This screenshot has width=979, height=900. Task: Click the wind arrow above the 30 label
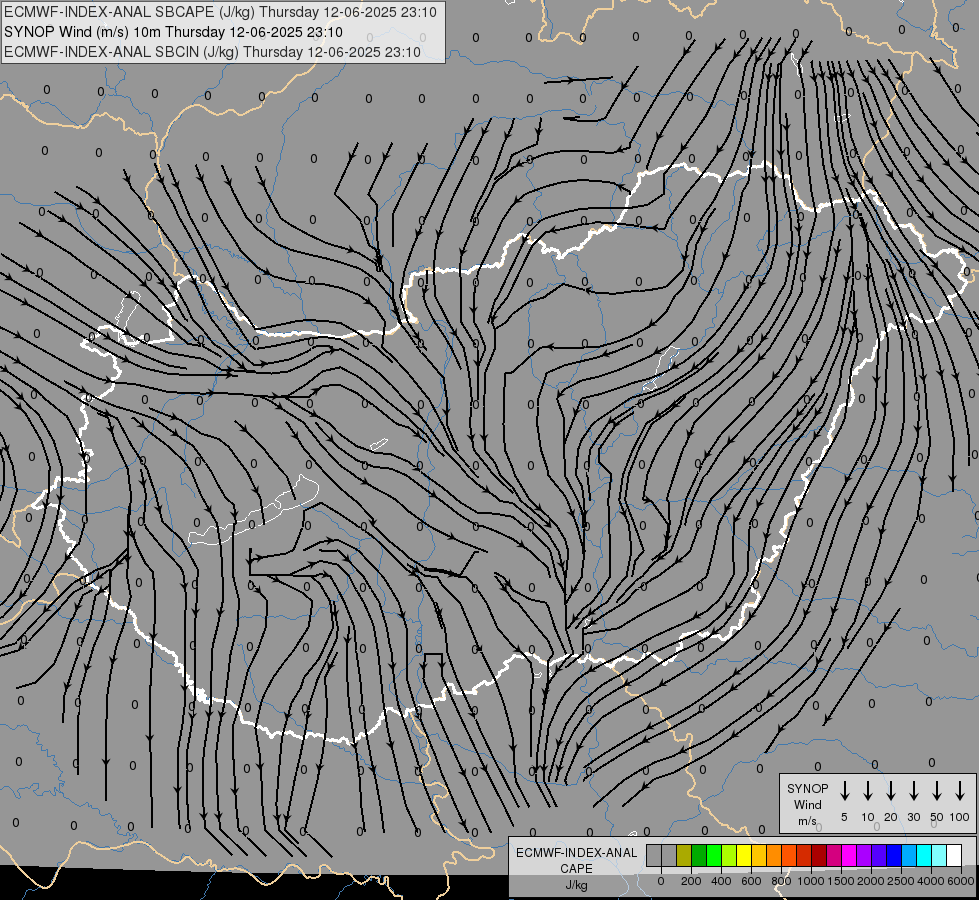click(x=913, y=791)
